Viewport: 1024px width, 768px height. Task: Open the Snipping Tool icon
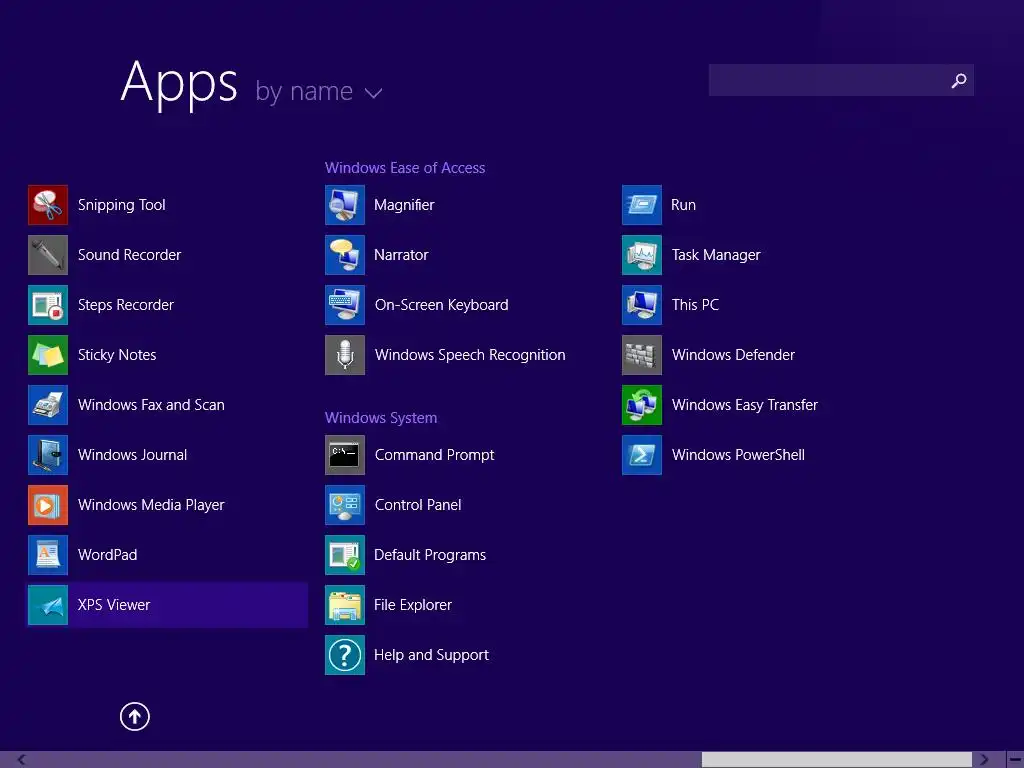click(48, 205)
